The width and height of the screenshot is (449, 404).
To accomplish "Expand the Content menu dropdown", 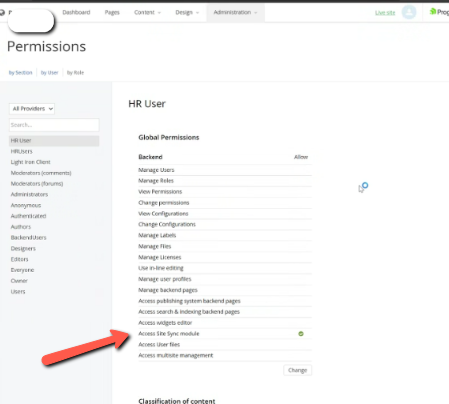I will pyautogui.click(x=147, y=12).
